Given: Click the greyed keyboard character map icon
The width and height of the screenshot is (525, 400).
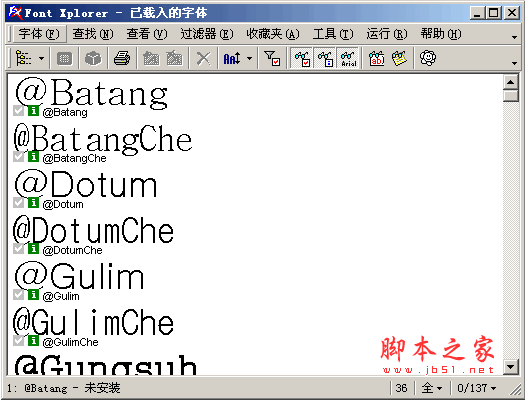Looking at the screenshot, I should coord(64,59).
